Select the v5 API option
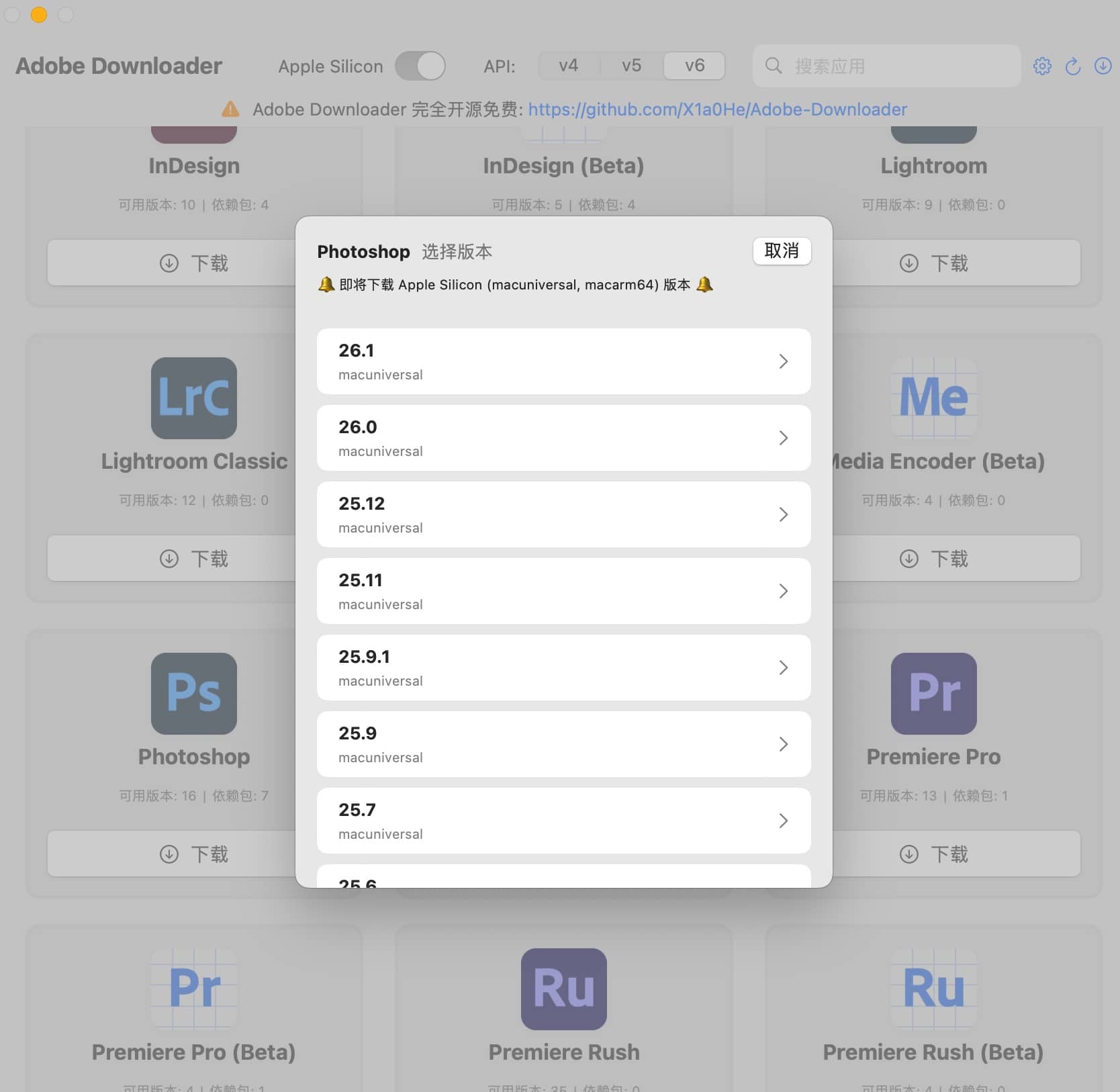This screenshot has width=1120, height=1092. [x=631, y=65]
